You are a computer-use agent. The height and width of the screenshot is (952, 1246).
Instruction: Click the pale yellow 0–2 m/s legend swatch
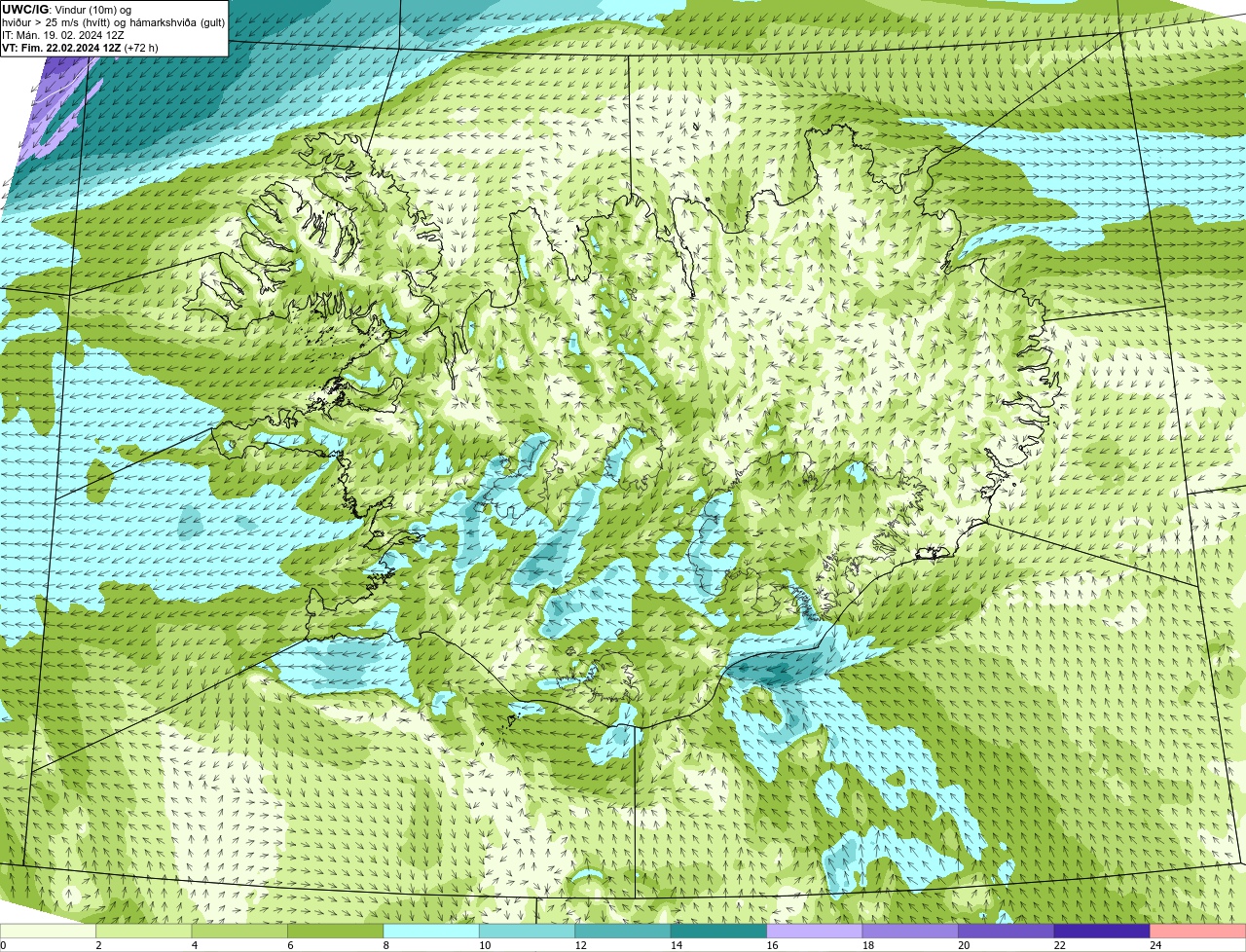(48, 932)
